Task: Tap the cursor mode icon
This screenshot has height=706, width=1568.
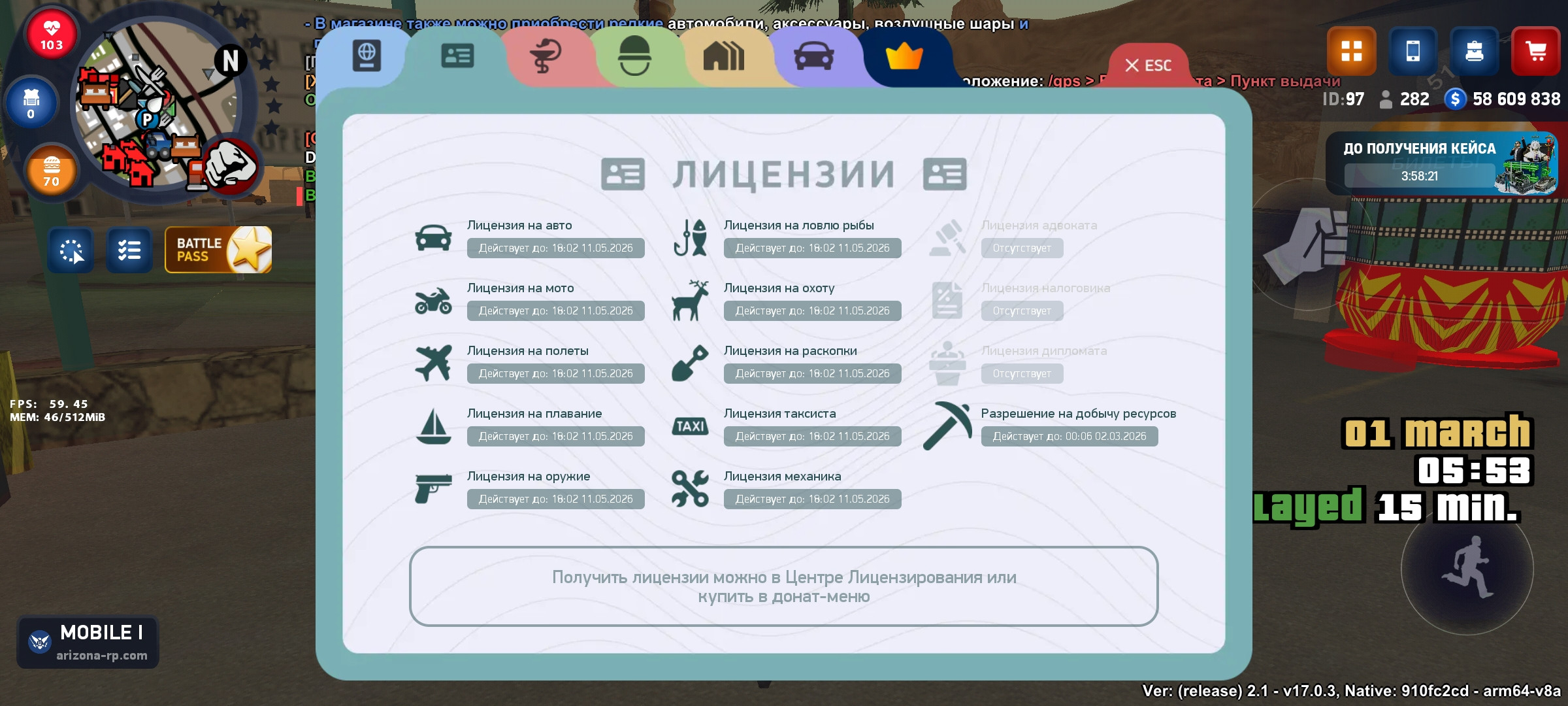Action: (71, 250)
